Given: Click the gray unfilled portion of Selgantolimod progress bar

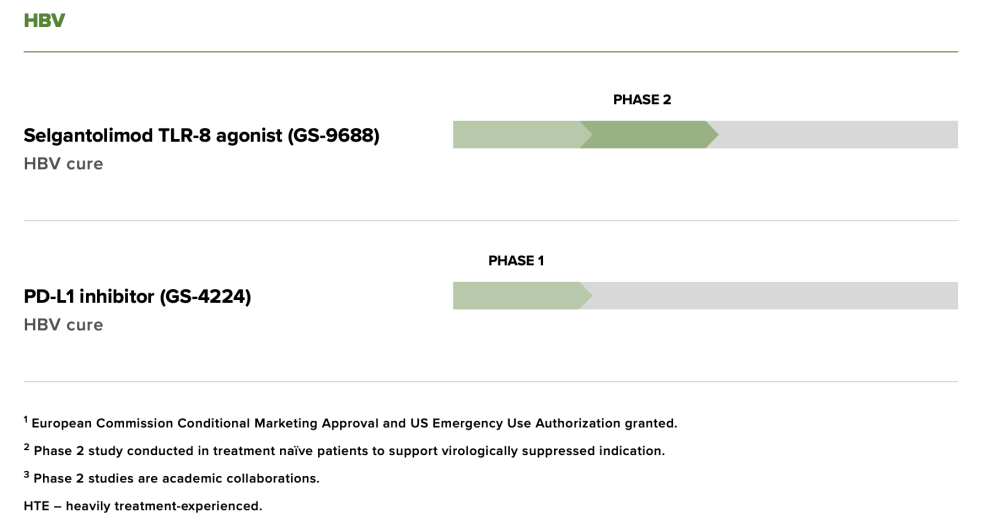Looking at the screenshot, I should click(x=835, y=135).
